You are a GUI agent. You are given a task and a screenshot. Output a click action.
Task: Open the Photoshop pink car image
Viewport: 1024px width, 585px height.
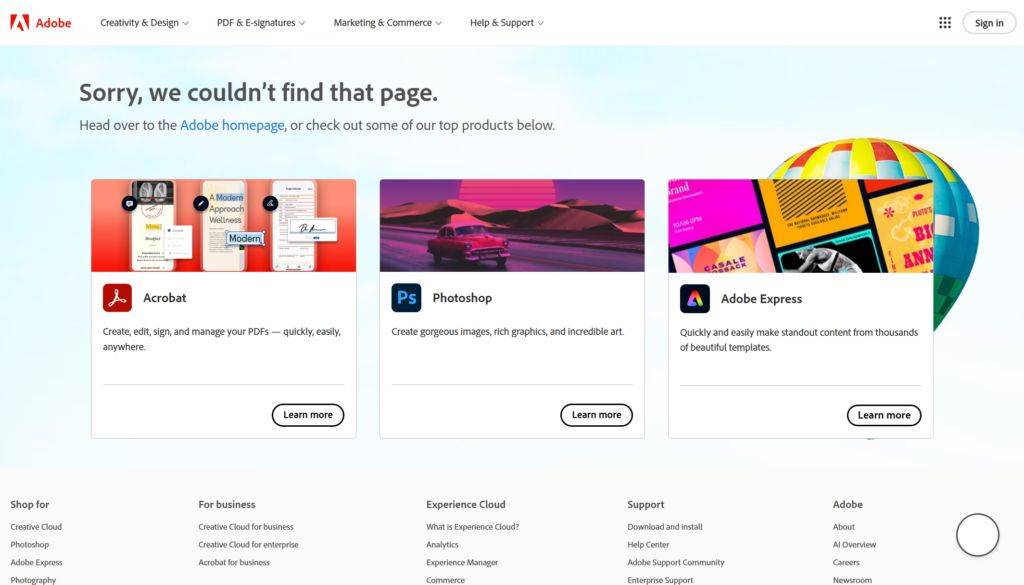pos(512,225)
